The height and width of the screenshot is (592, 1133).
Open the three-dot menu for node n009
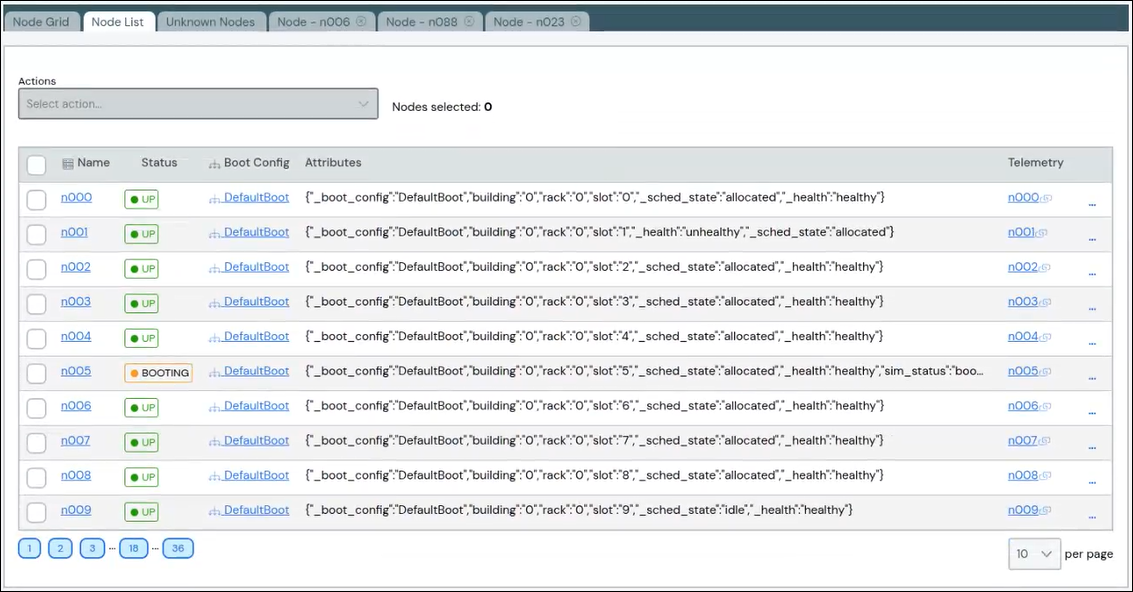coord(1092,516)
